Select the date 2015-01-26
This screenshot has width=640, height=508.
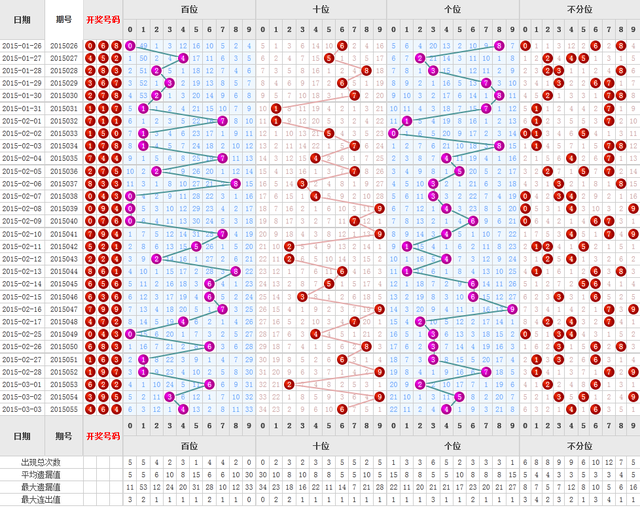click(22, 46)
